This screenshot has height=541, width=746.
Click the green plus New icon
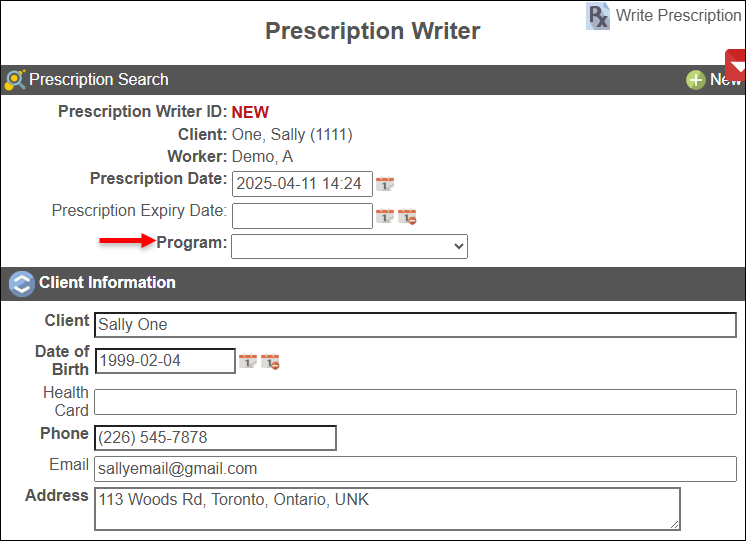[x=696, y=80]
